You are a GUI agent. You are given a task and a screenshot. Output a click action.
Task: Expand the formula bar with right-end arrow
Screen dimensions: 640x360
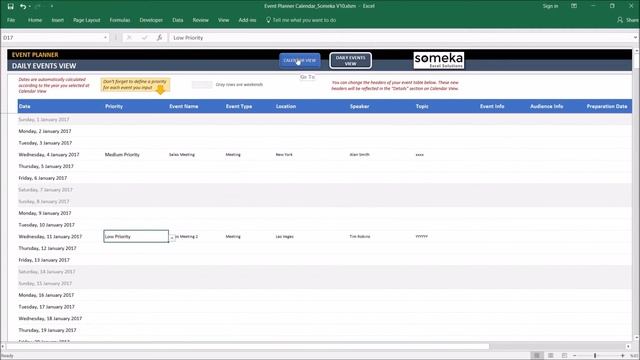click(x=636, y=38)
